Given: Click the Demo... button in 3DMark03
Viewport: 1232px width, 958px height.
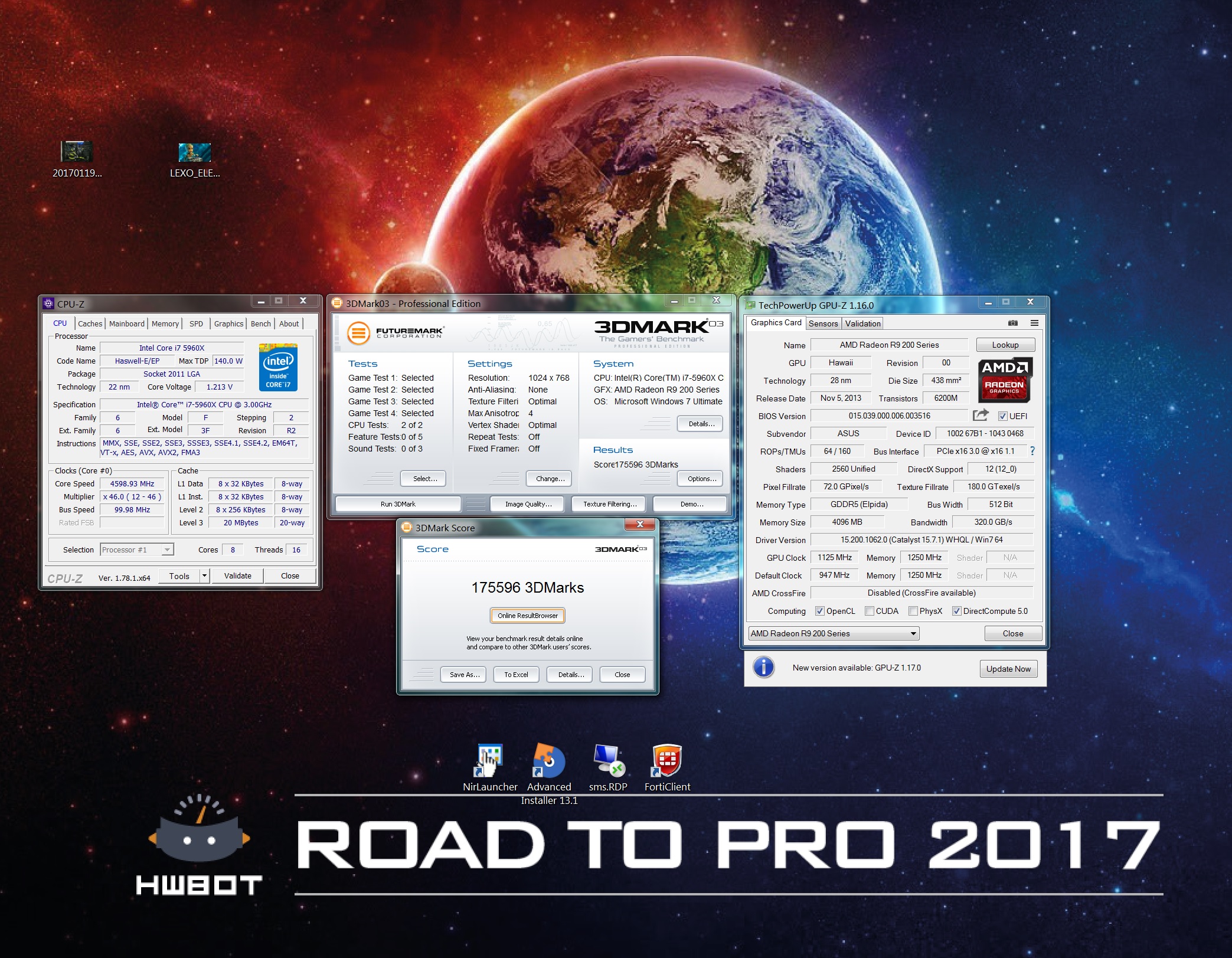Looking at the screenshot, I should [x=691, y=504].
